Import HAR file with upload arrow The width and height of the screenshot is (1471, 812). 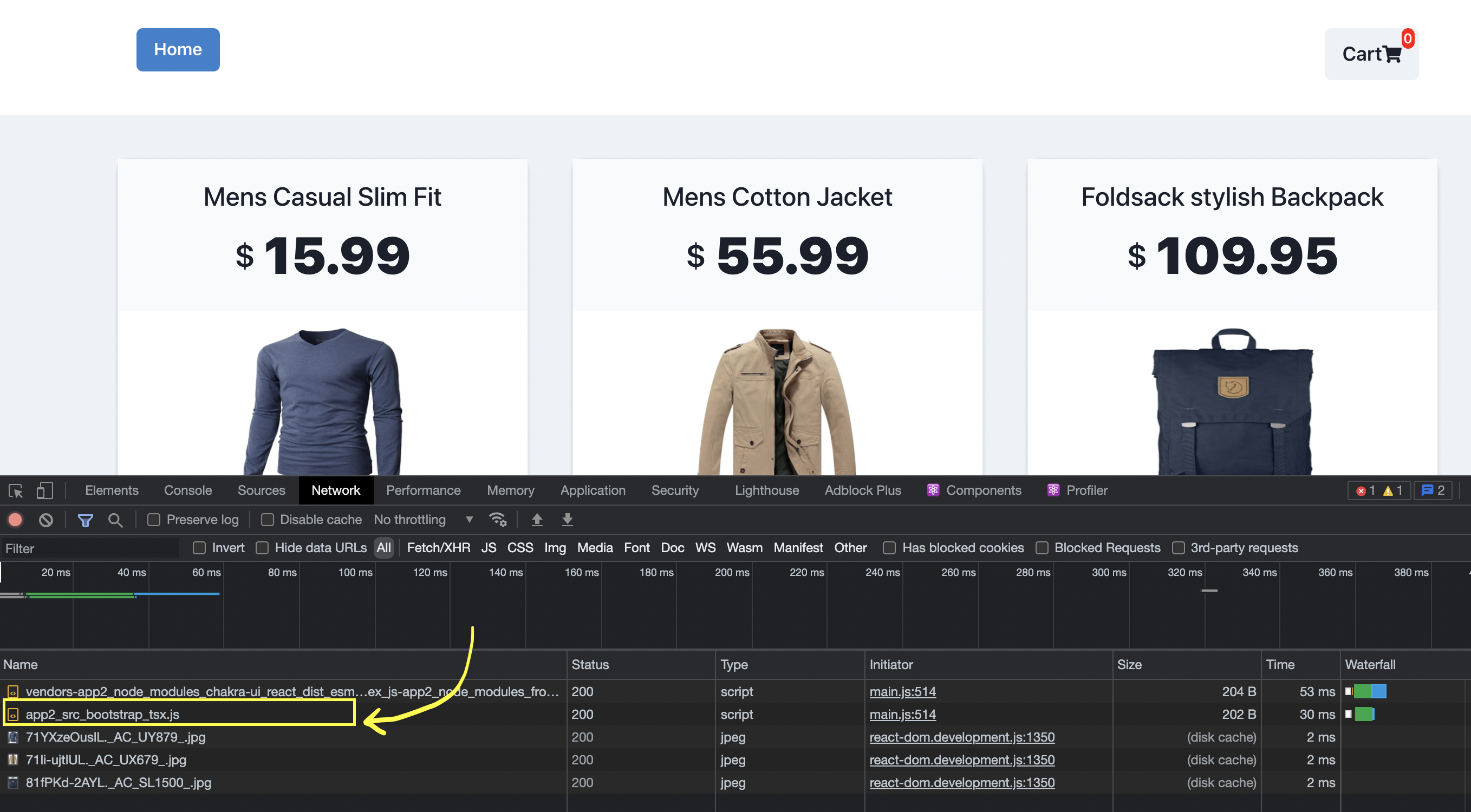[537, 520]
